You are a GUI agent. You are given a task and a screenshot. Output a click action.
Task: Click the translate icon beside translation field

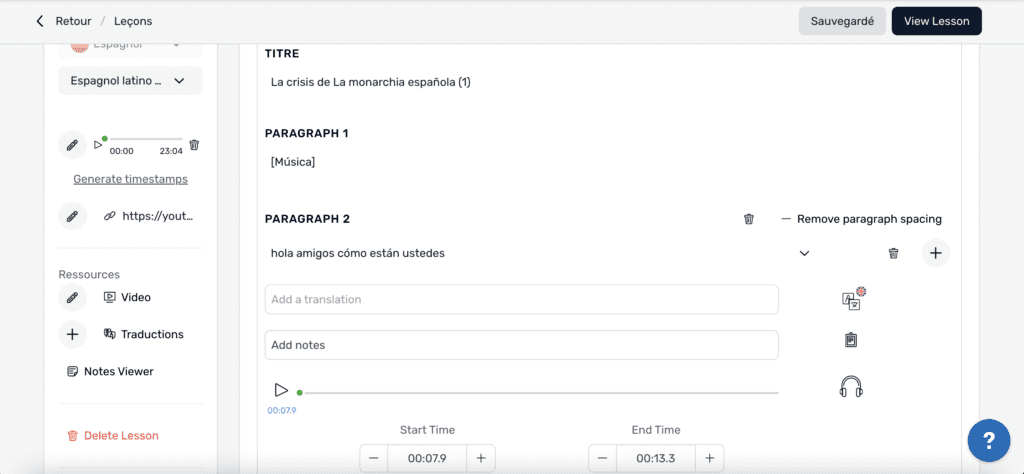(x=852, y=299)
